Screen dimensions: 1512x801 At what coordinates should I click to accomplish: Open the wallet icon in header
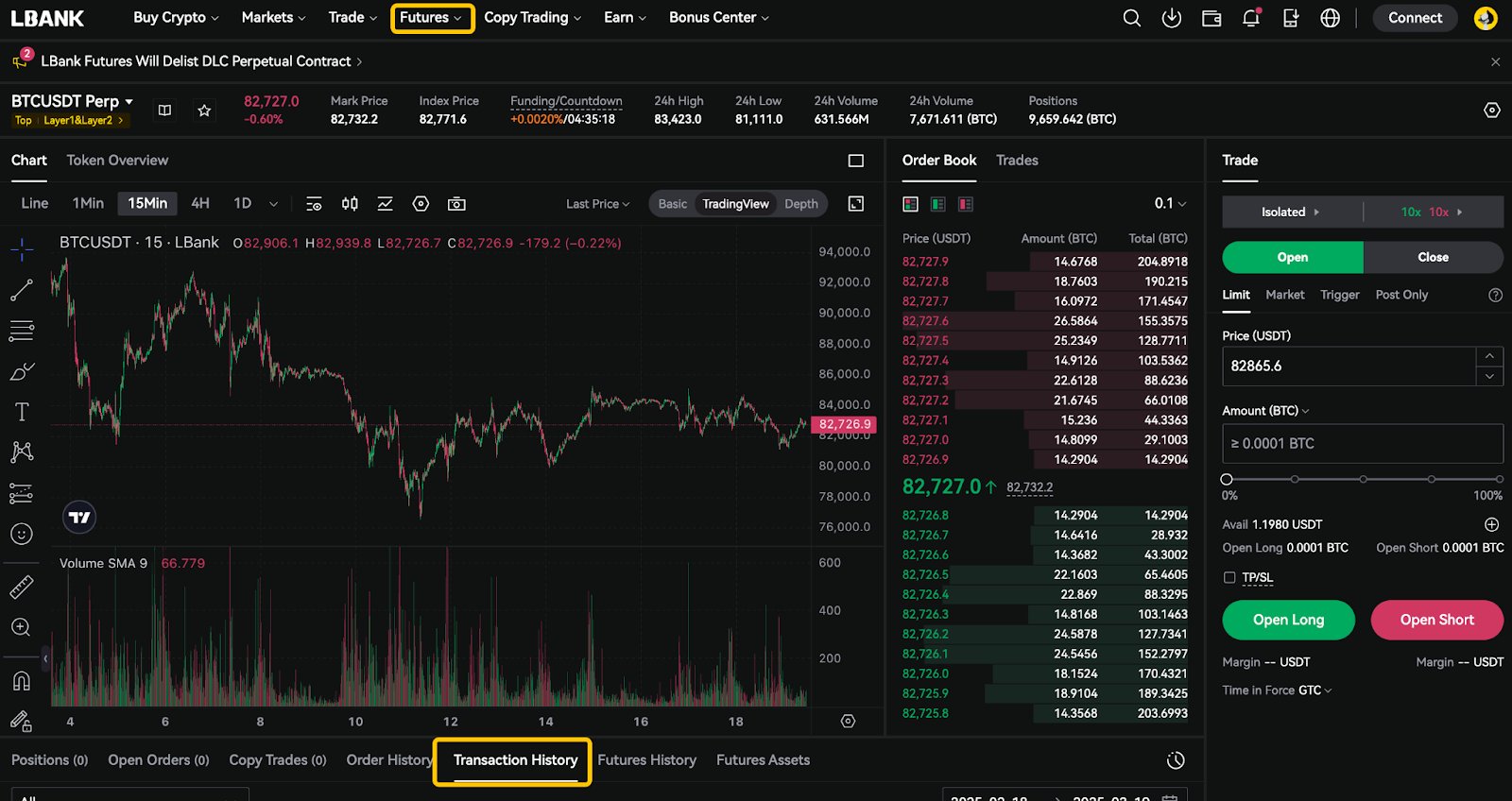tap(1211, 18)
